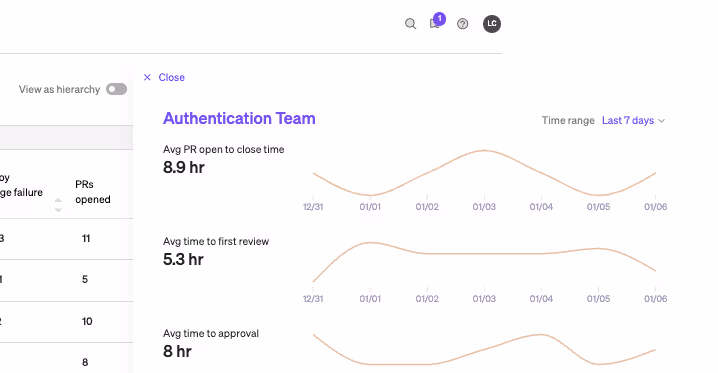Click the Close link on the panel
718x373 pixels.
click(171, 77)
